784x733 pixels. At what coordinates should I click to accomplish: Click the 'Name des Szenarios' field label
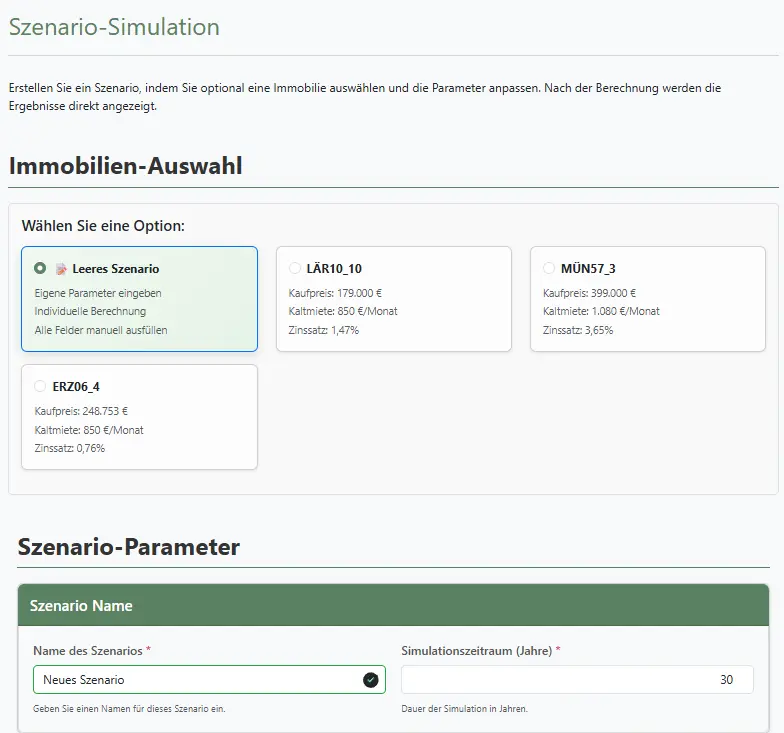pos(88,650)
